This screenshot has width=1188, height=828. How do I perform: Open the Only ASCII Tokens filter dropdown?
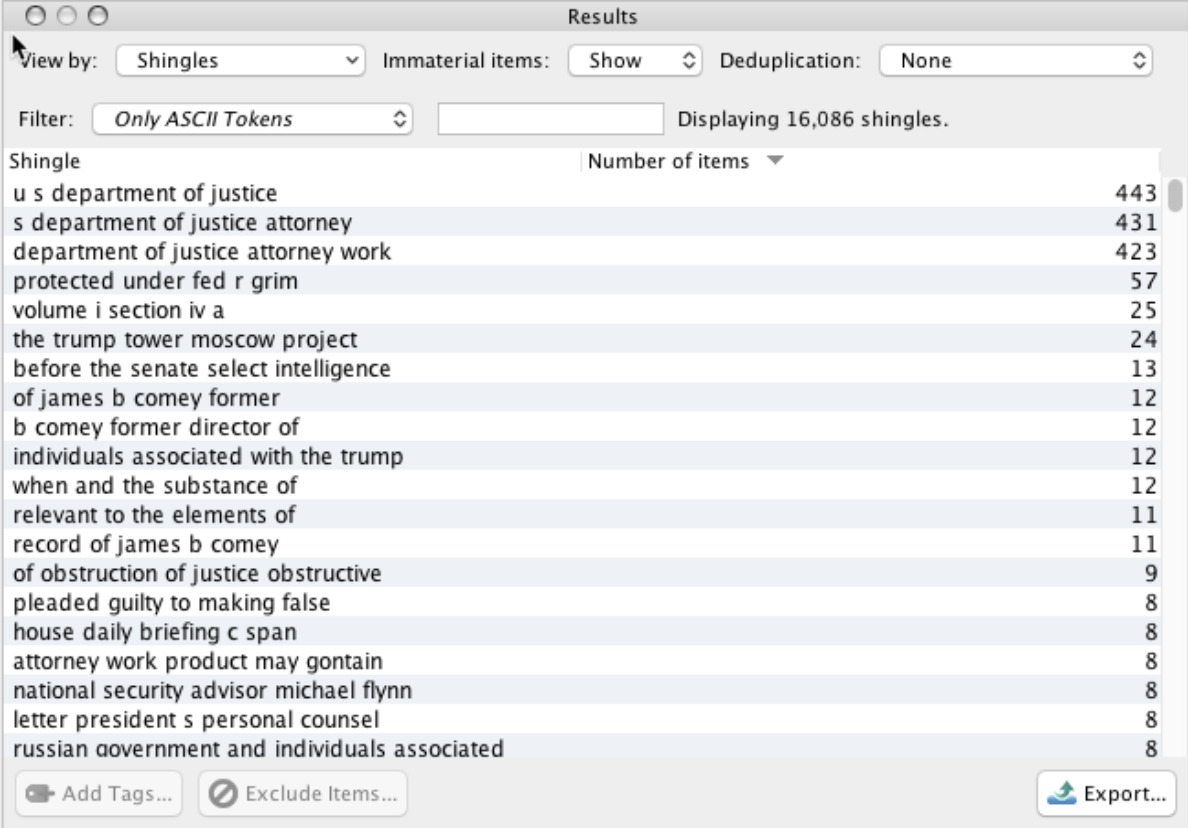[x=252, y=119]
